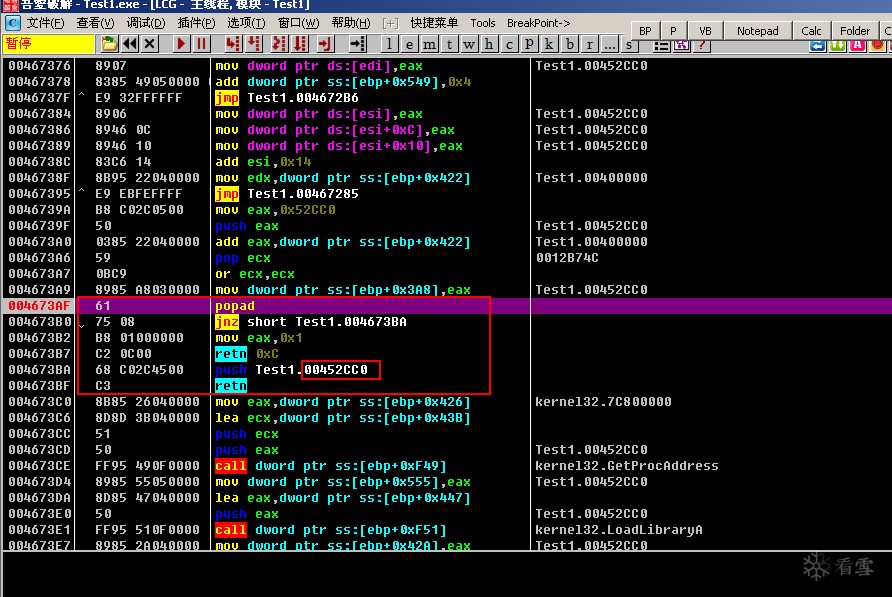This screenshot has height=597, width=892.
Task: Launch Calc from the button bar
Action: pos(811,31)
